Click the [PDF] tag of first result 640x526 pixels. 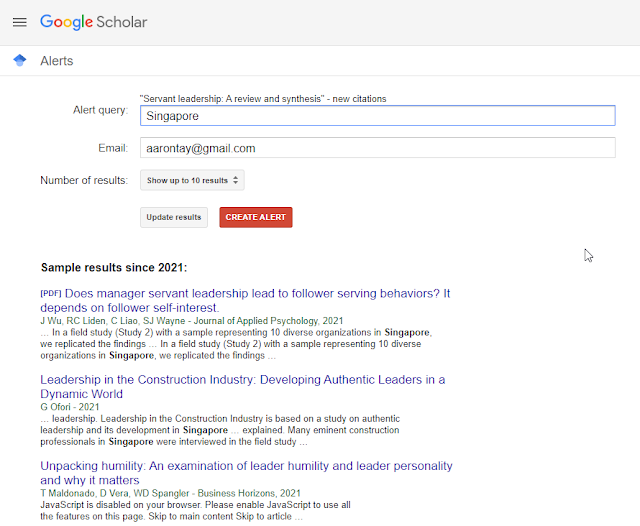pyautogui.click(x=51, y=293)
